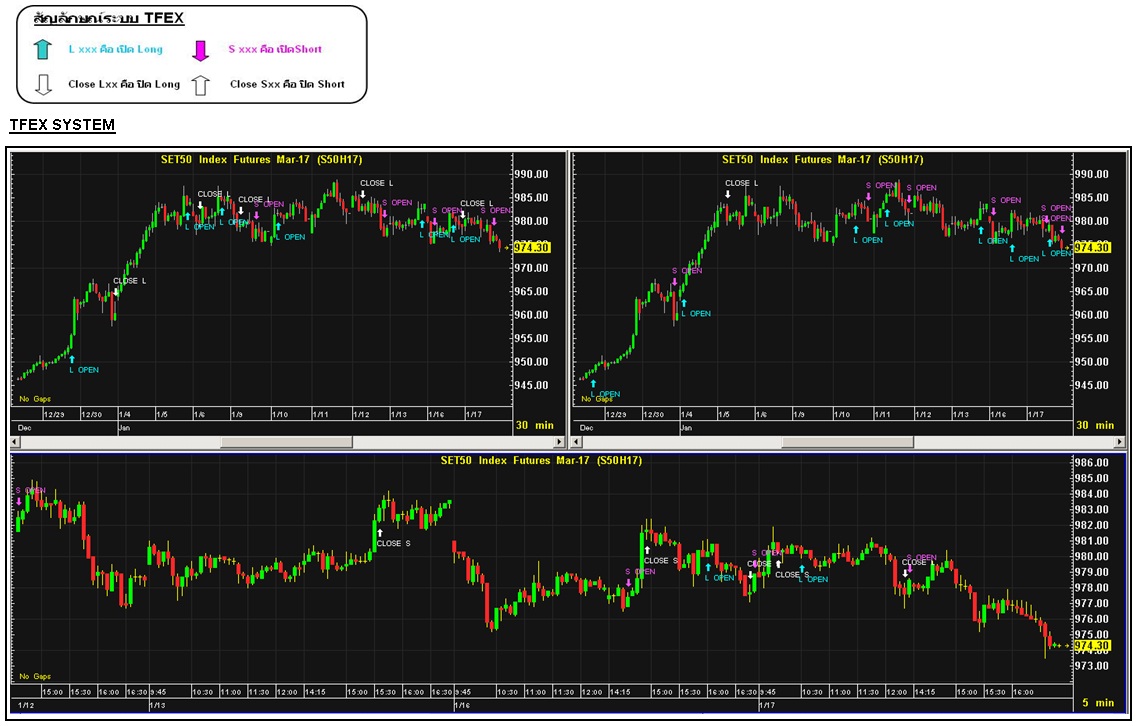
Task: Click the '30 min' label of the right chart
Action: 1095,425
